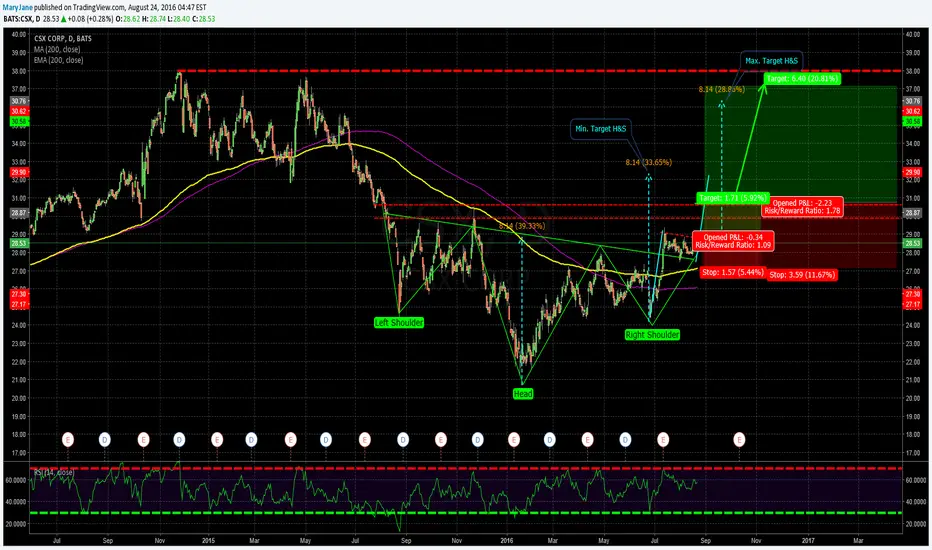Click the earnings E marker after 2016 label
The height and width of the screenshot is (550, 932).
point(514,440)
